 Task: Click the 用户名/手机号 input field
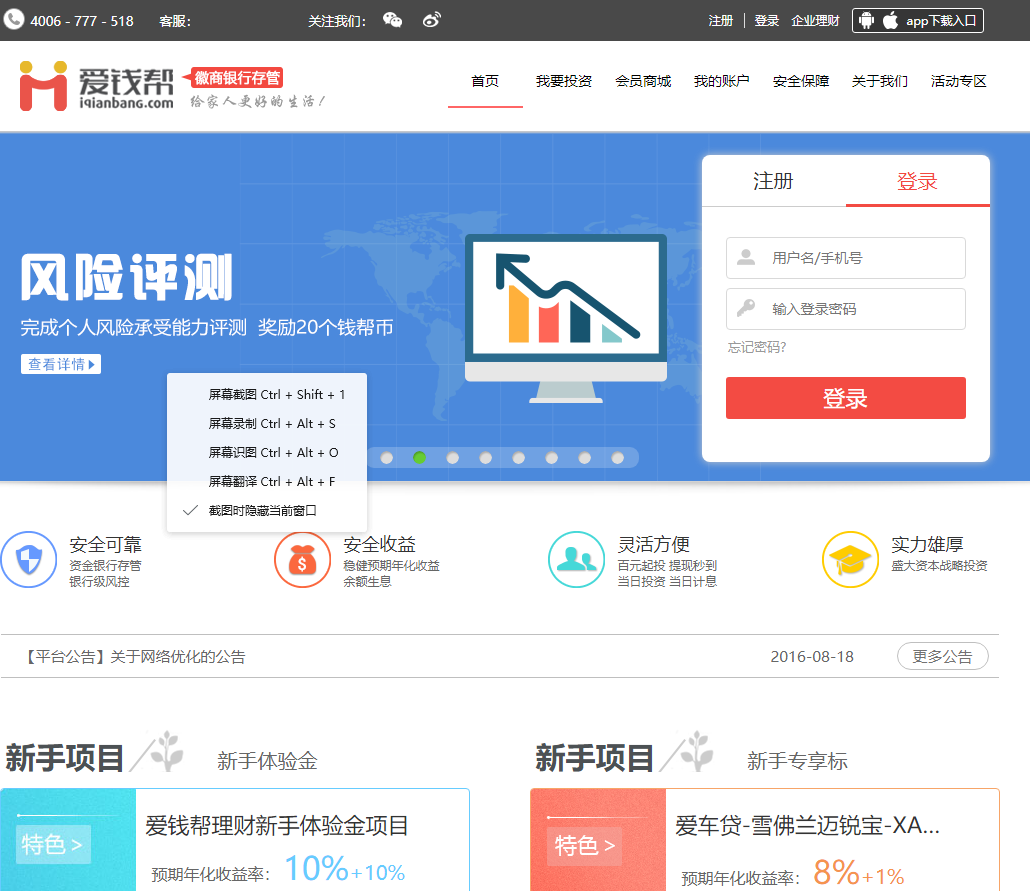click(x=845, y=258)
